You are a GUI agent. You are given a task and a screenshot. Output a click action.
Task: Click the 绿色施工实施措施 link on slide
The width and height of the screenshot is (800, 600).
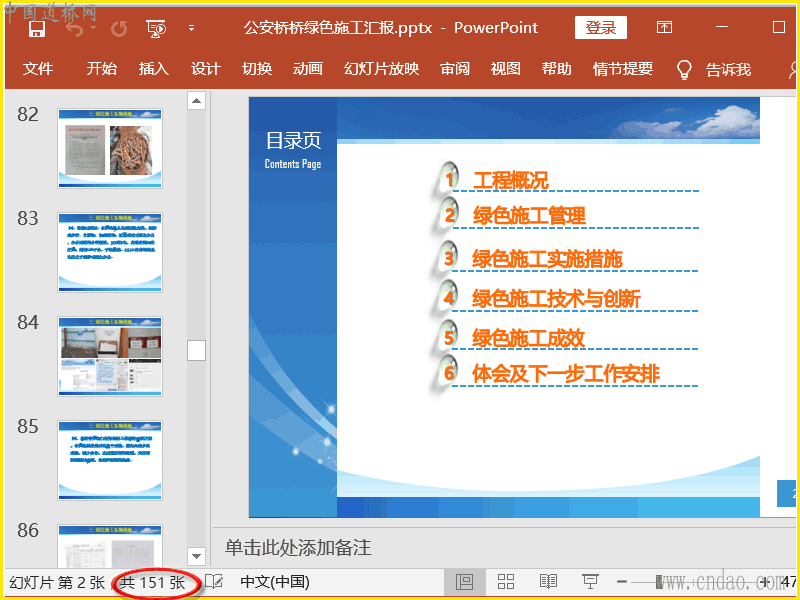click(x=547, y=259)
